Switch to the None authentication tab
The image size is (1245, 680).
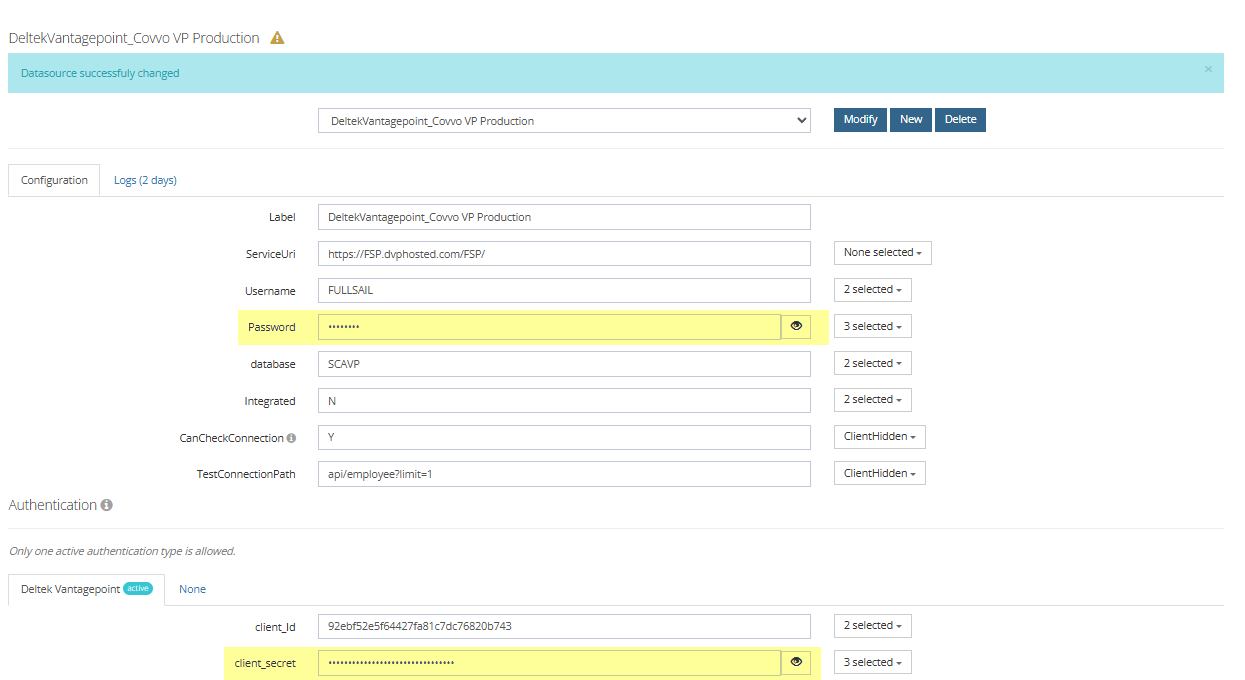click(x=192, y=589)
